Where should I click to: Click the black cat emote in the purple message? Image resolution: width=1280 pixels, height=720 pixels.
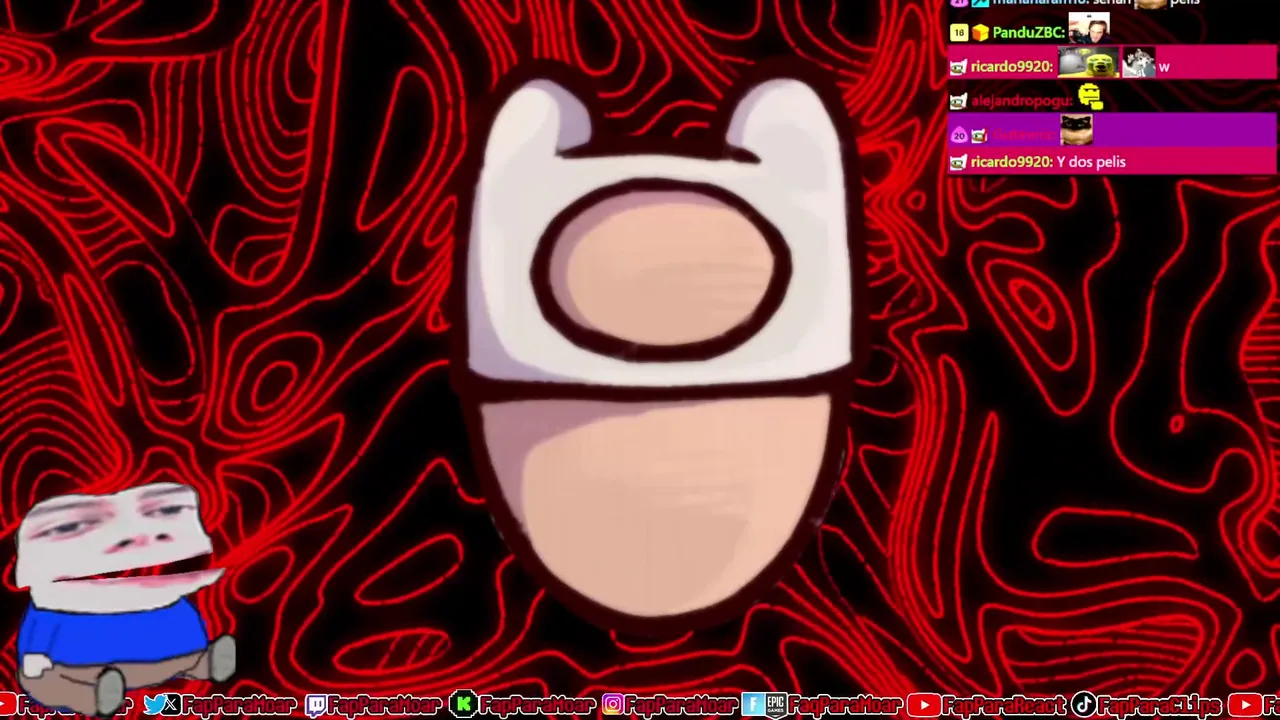1076,130
